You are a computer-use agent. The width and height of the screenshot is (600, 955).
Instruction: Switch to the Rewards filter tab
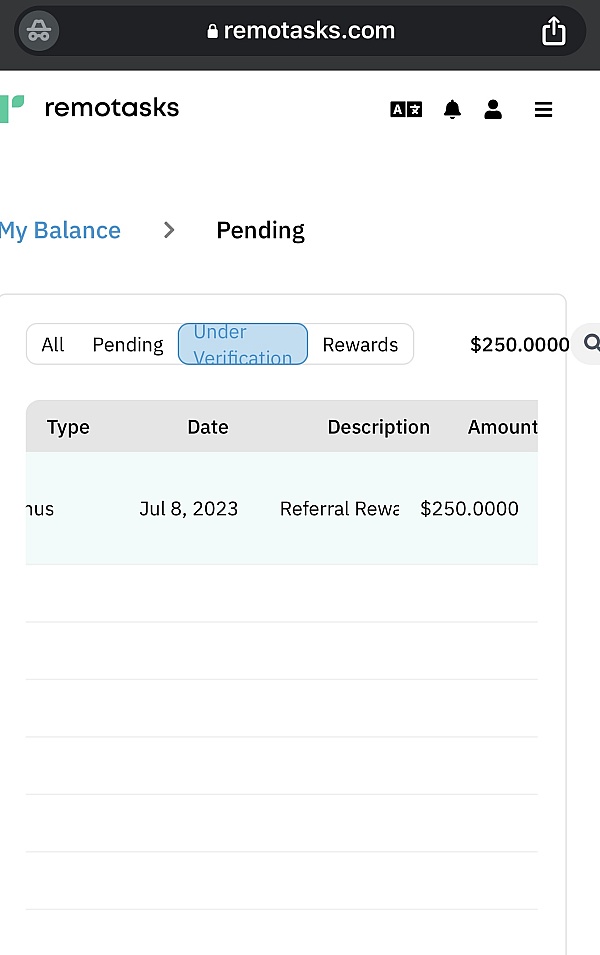click(360, 345)
